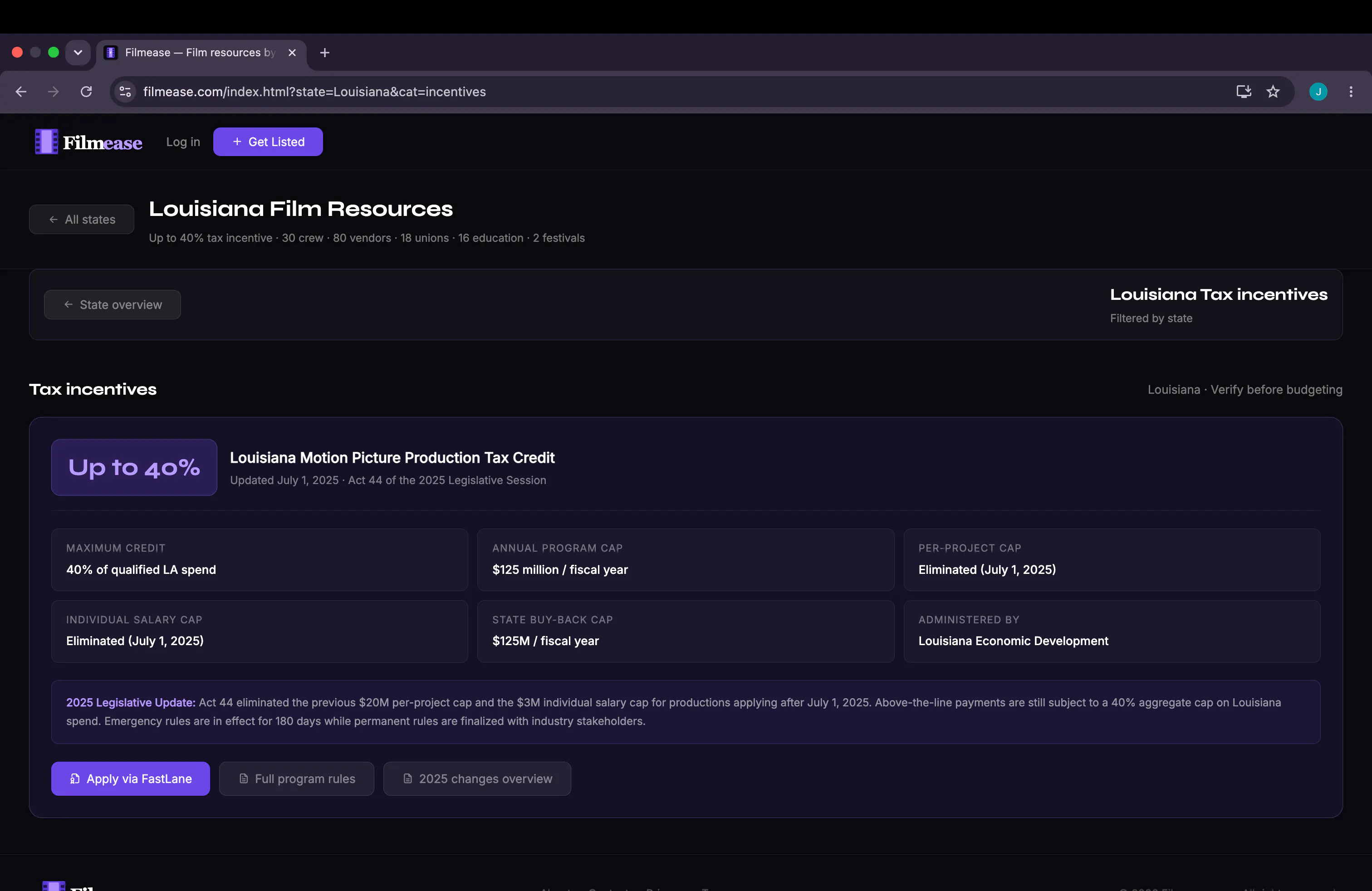Click the 'ADMINISTERED BY' label
The height and width of the screenshot is (891, 1372).
[969, 620]
